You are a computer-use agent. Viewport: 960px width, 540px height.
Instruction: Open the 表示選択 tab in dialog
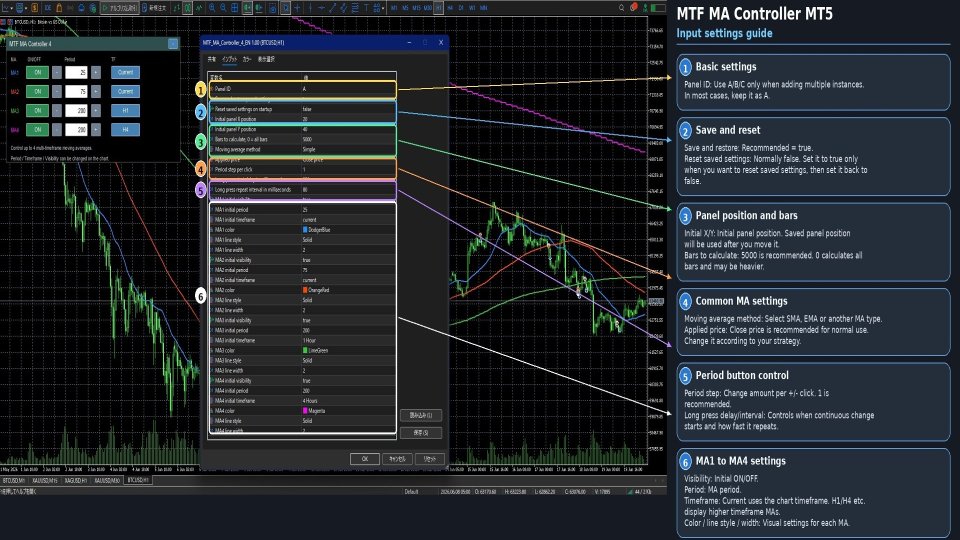coord(266,59)
